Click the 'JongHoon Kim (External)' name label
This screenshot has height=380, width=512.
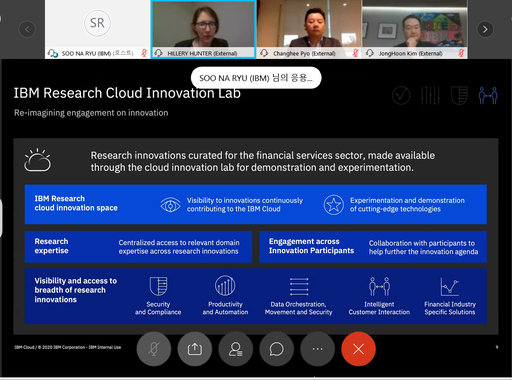click(410, 53)
